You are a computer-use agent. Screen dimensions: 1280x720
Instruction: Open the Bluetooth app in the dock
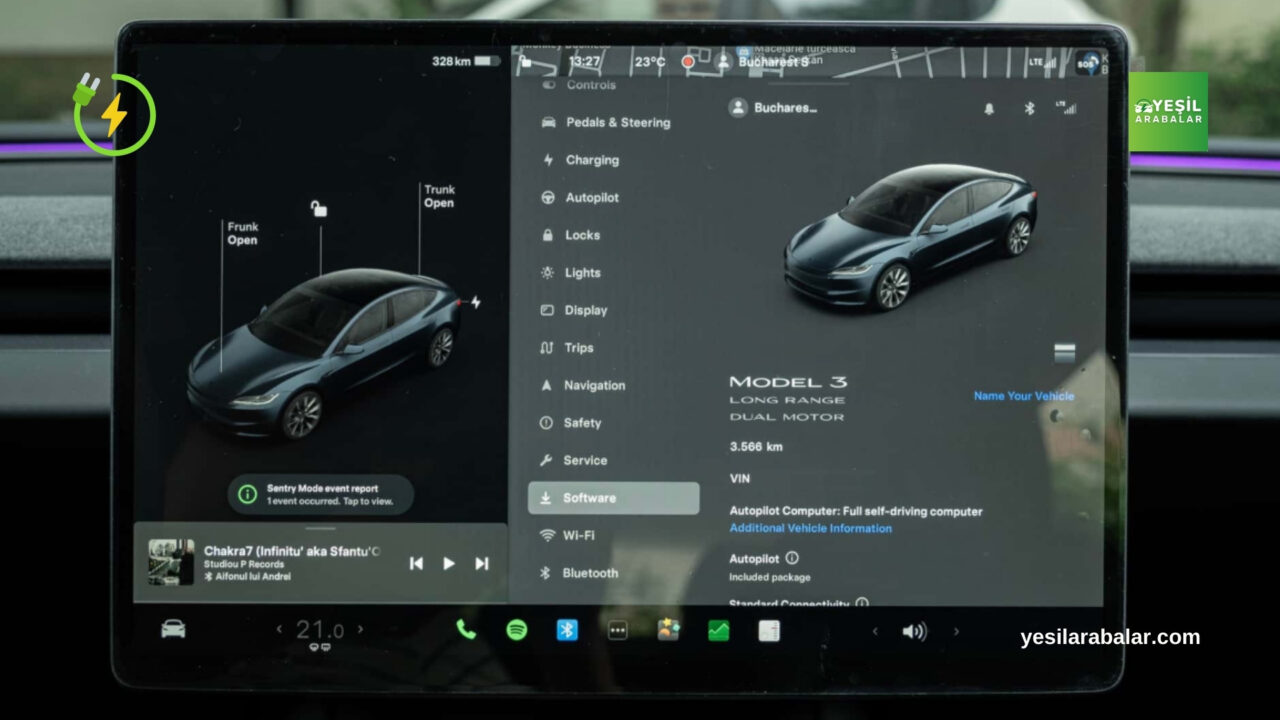point(567,630)
